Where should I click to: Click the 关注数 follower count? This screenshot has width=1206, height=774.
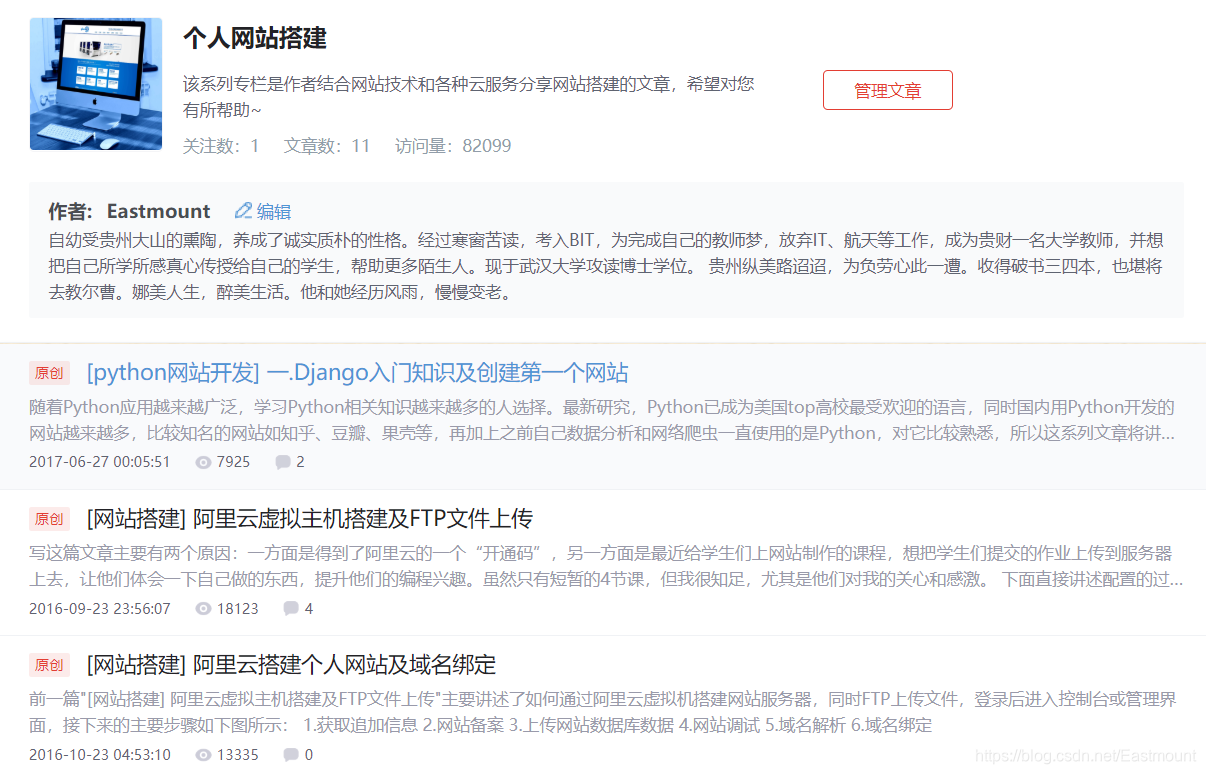click(x=221, y=145)
